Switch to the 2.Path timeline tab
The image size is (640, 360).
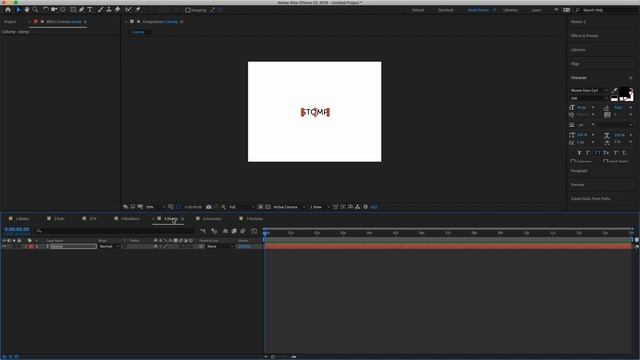[x=59, y=219]
